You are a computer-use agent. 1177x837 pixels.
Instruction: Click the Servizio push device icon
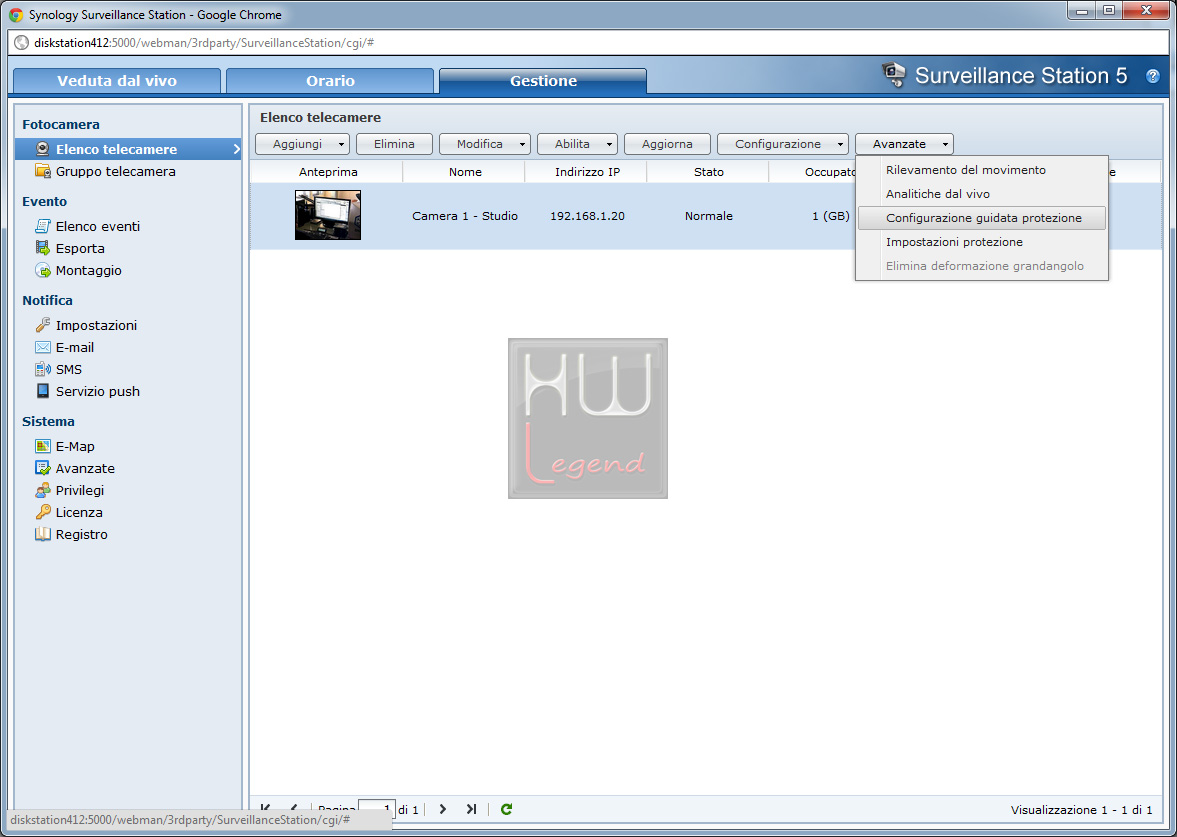coord(43,391)
